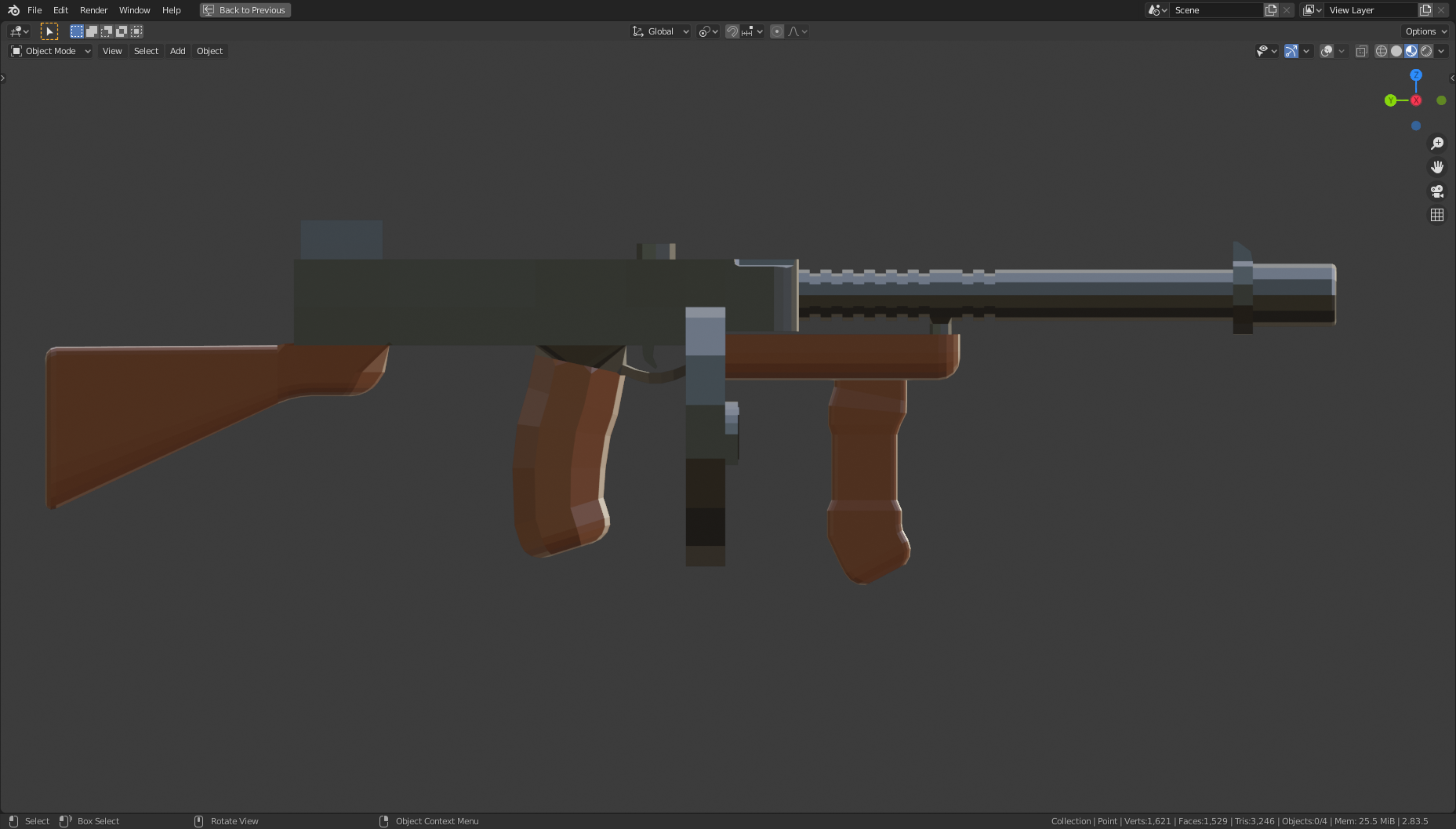
Task: Open the Add menu
Action: coord(177,51)
